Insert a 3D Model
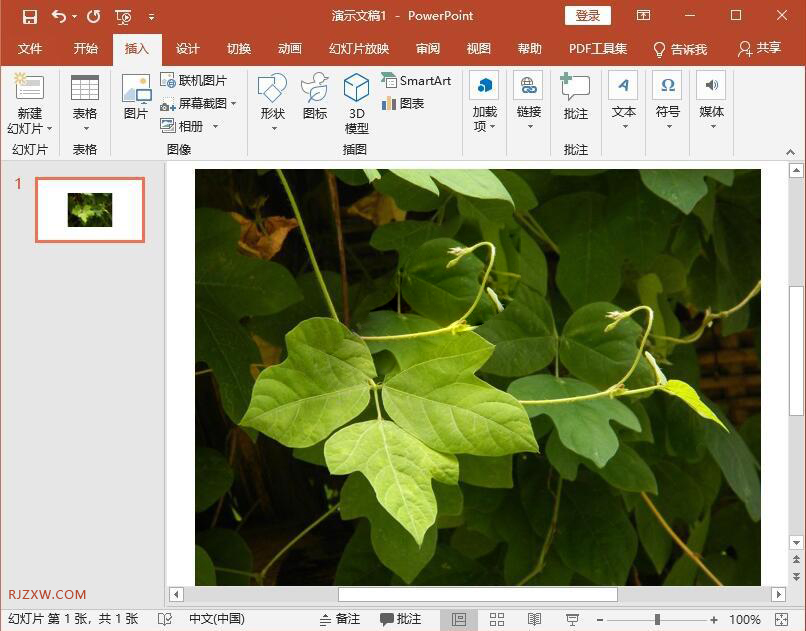The width and height of the screenshot is (806, 631). coord(355,103)
